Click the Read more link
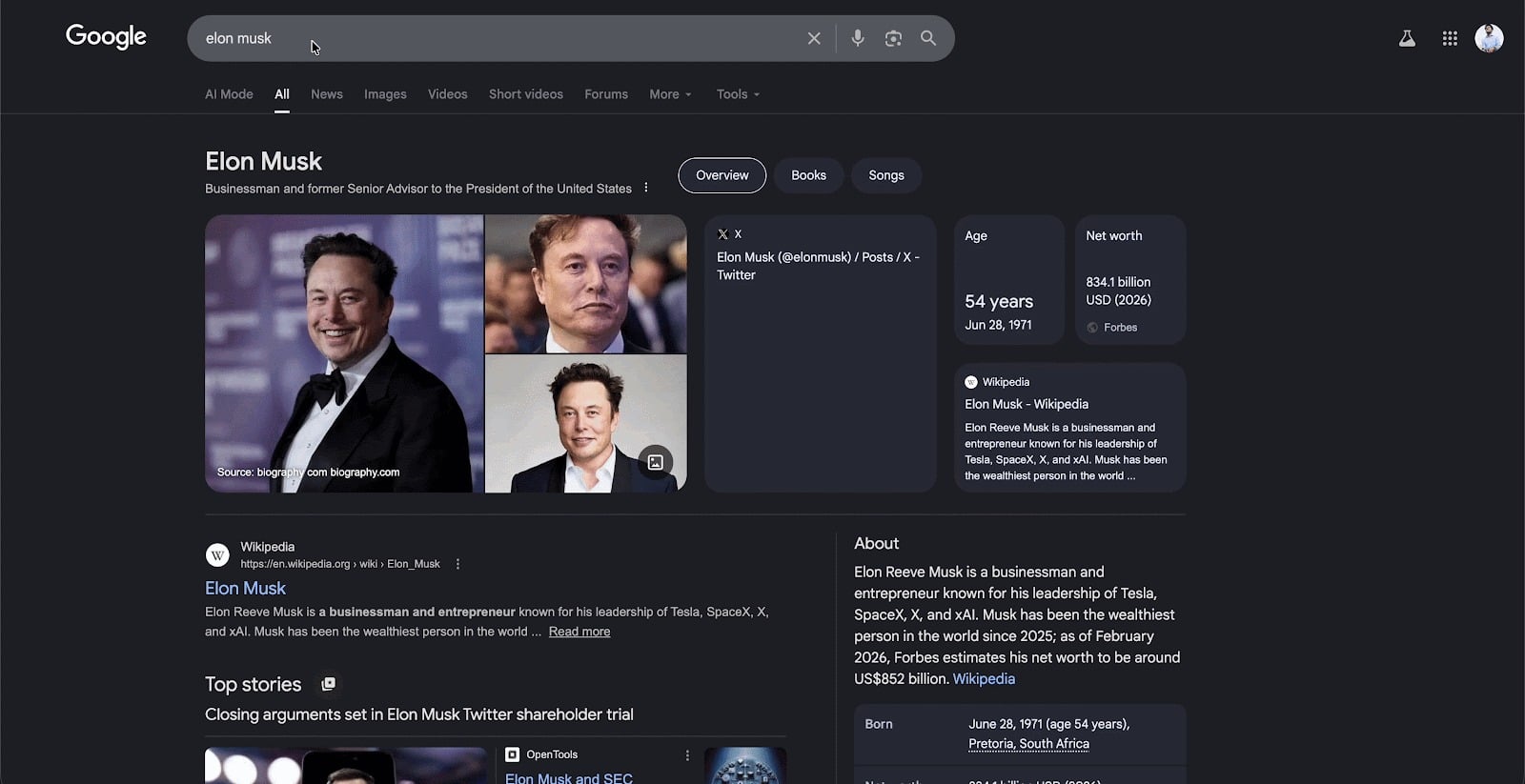Image resolution: width=1525 pixels, height=784 pixels. tap(579, 632)
